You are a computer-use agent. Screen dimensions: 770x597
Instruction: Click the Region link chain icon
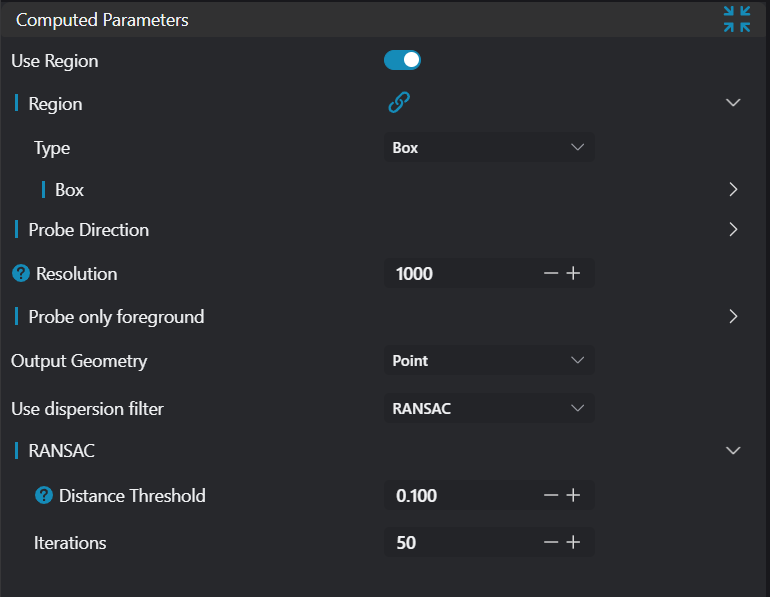399,103
